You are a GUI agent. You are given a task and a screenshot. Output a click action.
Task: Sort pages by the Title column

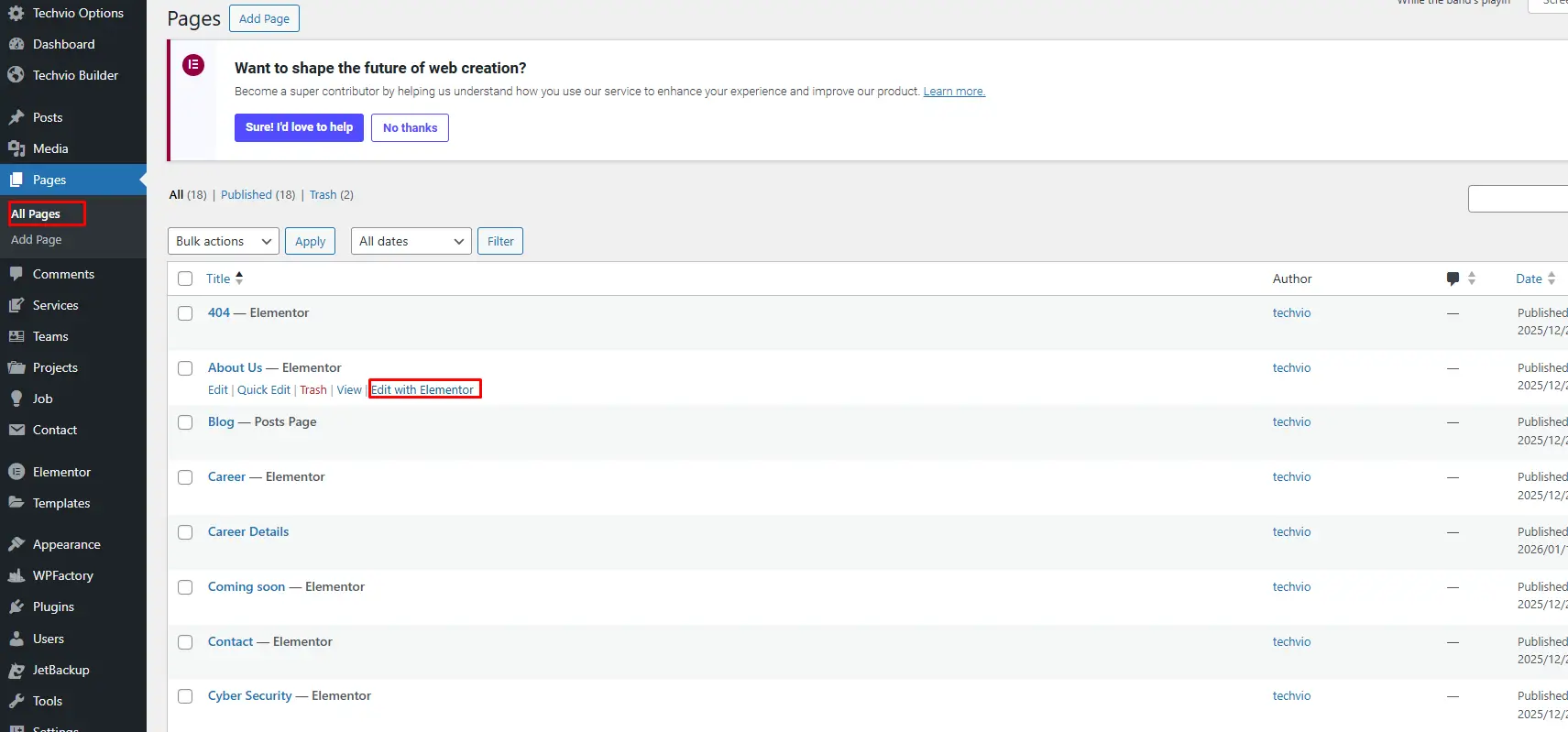tap(225, 279)
